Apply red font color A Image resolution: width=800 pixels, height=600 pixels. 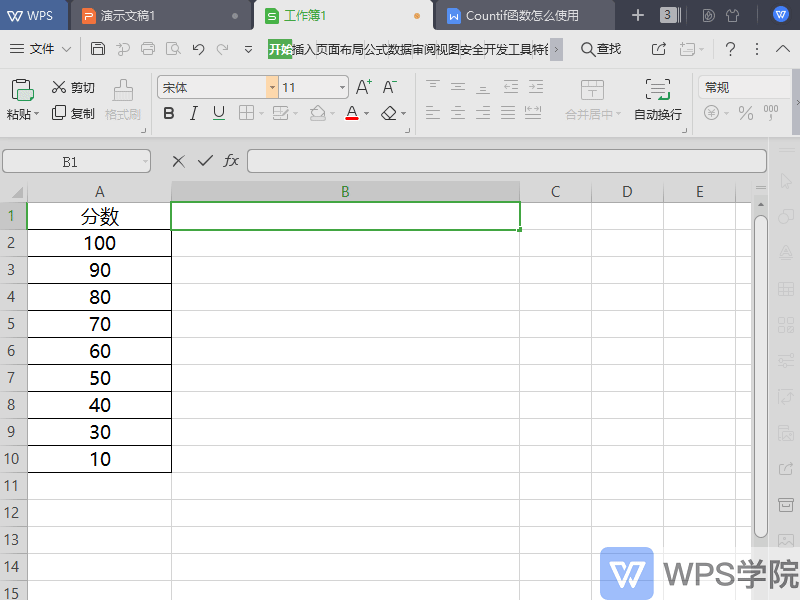point(352,113)
